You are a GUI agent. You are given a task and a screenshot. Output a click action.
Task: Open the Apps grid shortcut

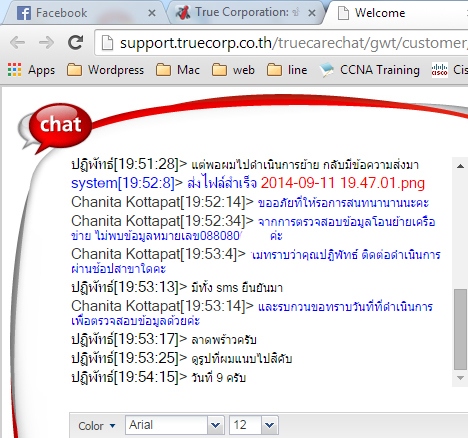click(31, 70)
